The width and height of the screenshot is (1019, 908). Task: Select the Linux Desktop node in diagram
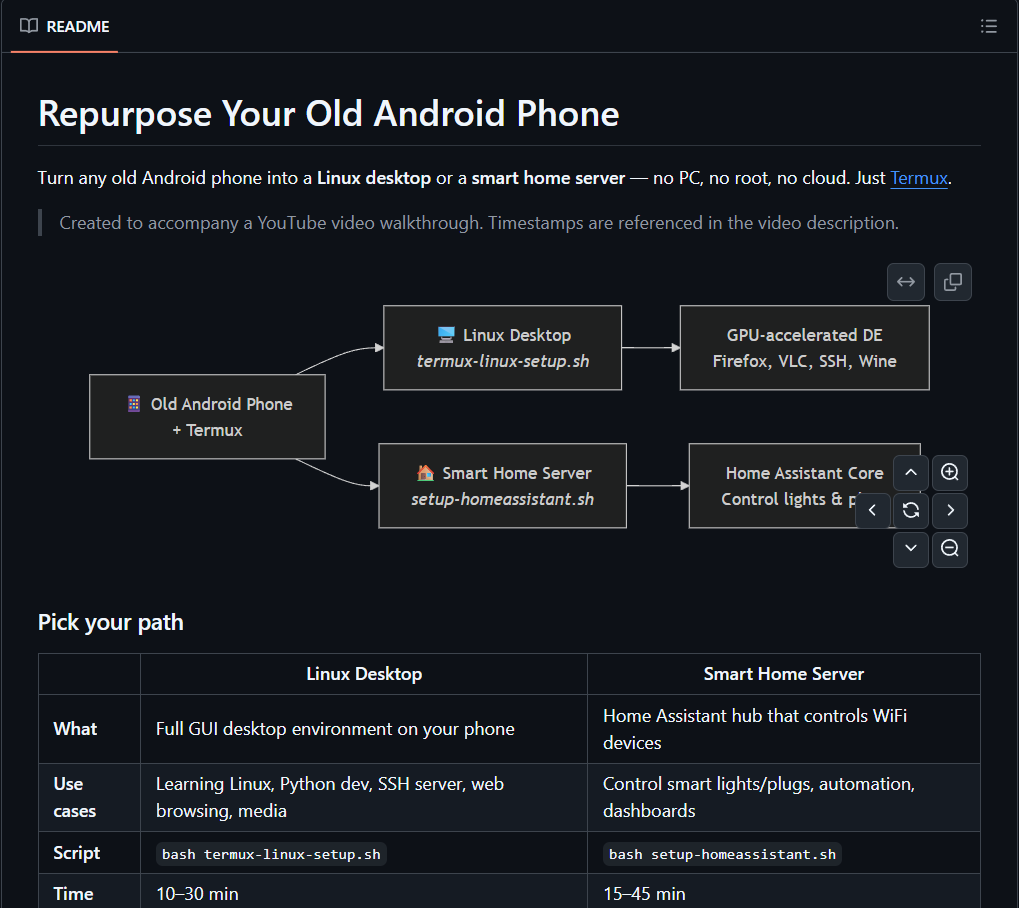pyautogui.click(x=502, y=347)
